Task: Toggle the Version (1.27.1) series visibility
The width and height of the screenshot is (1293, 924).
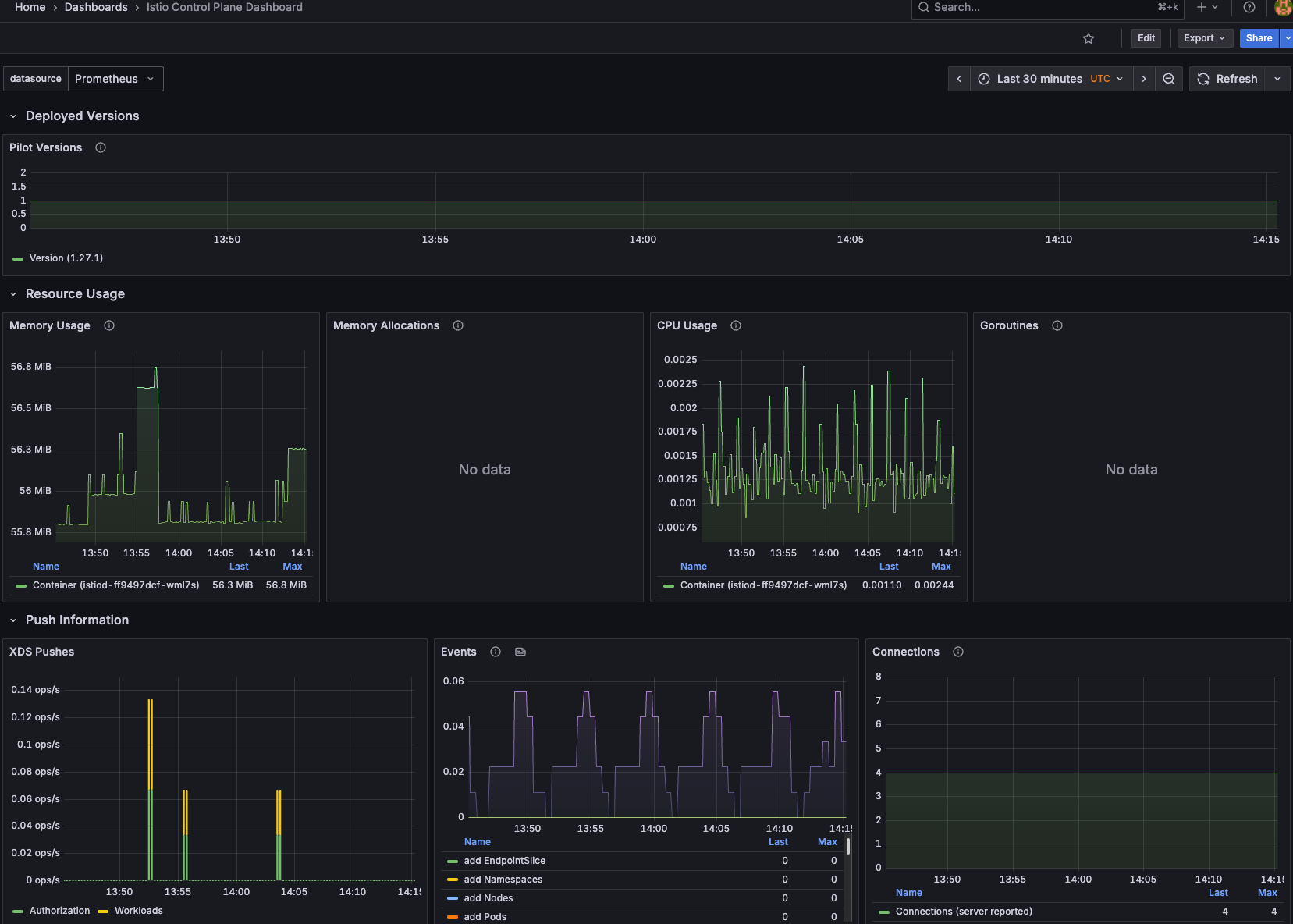Action: click(x=66, y=258)
